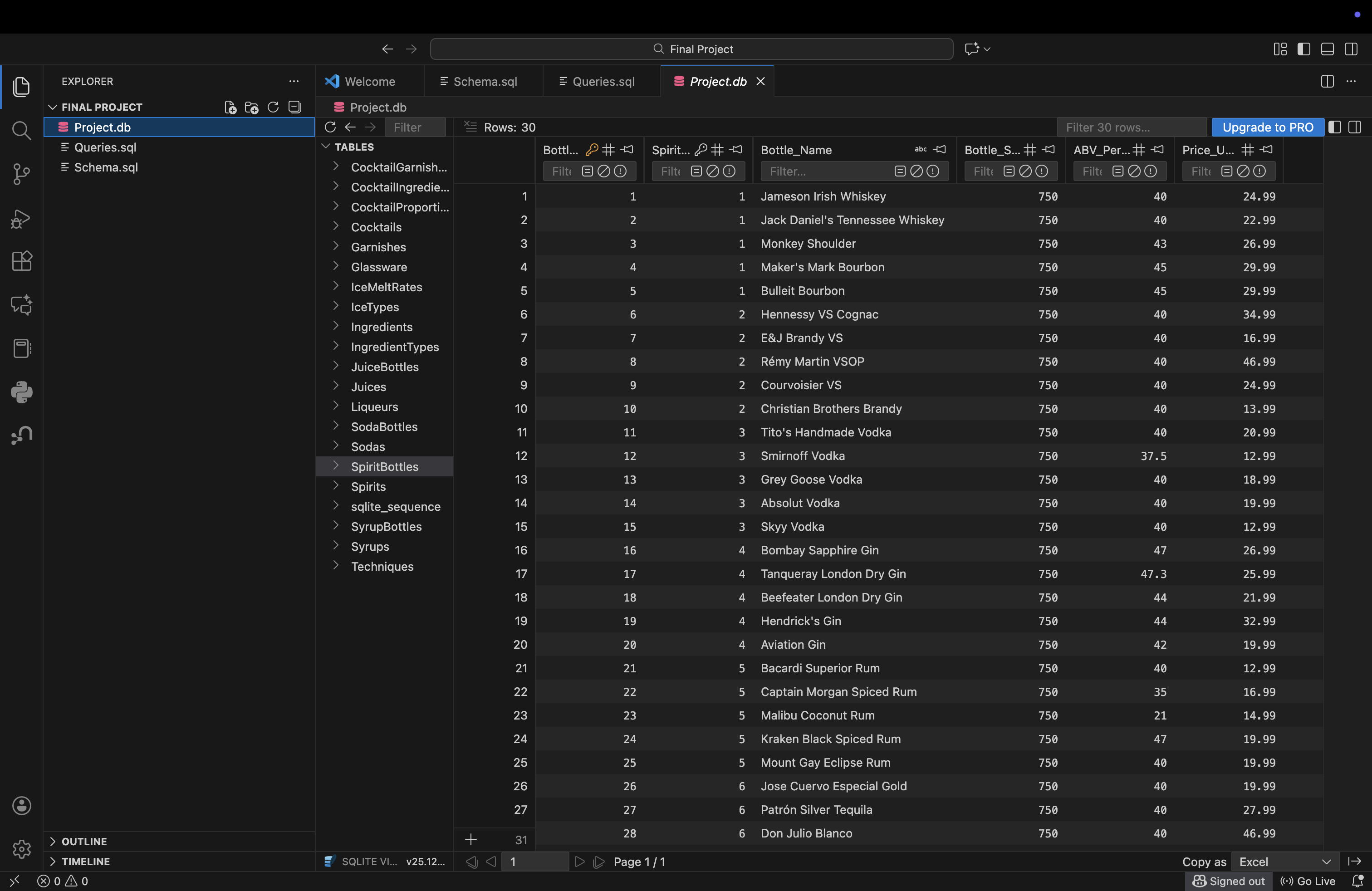Toggle the exclamation-circle filter in Bottle_Name column
Viewport: 1372px width, 891px height.
[x=933, y=171]
